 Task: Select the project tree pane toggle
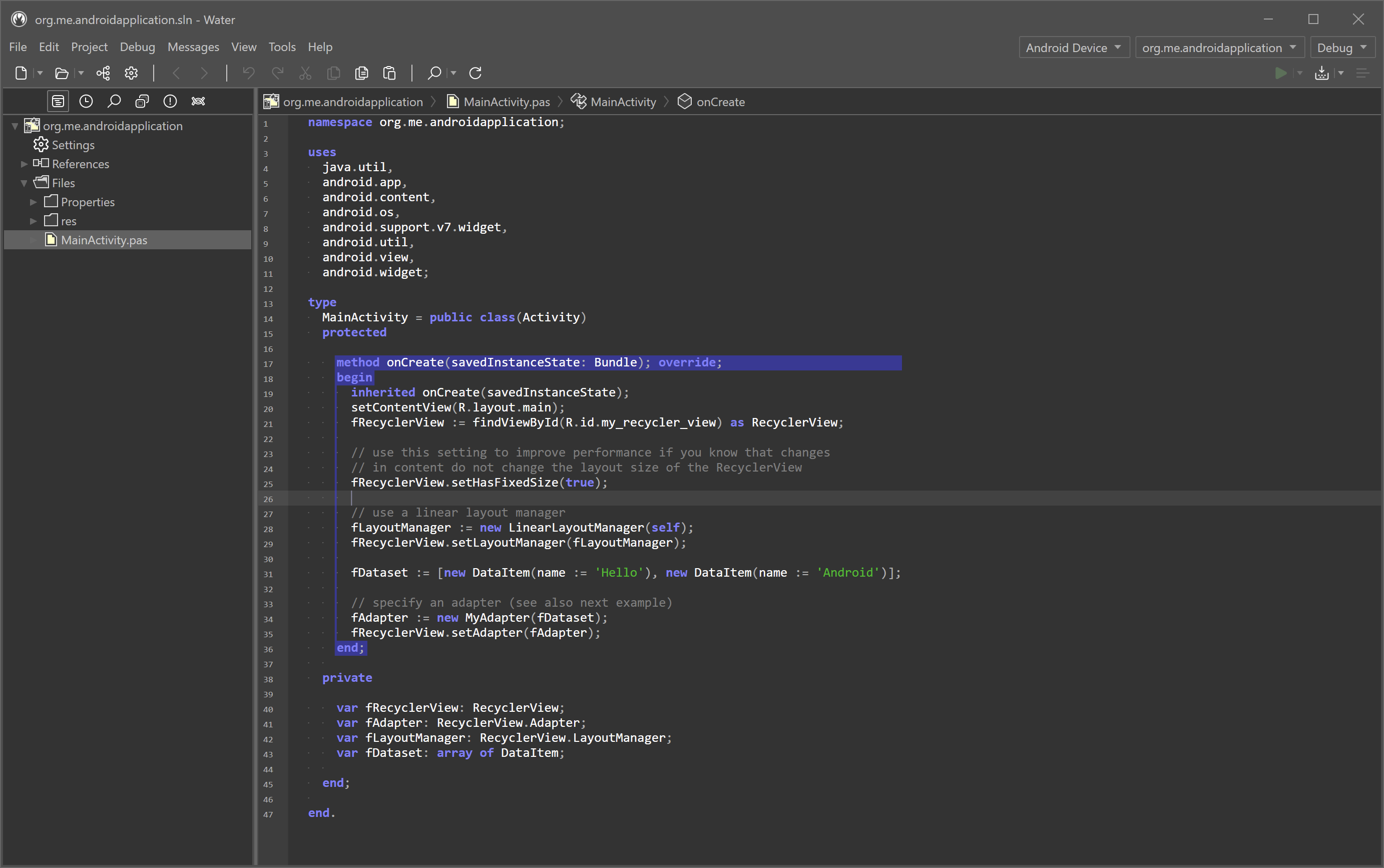58,102
